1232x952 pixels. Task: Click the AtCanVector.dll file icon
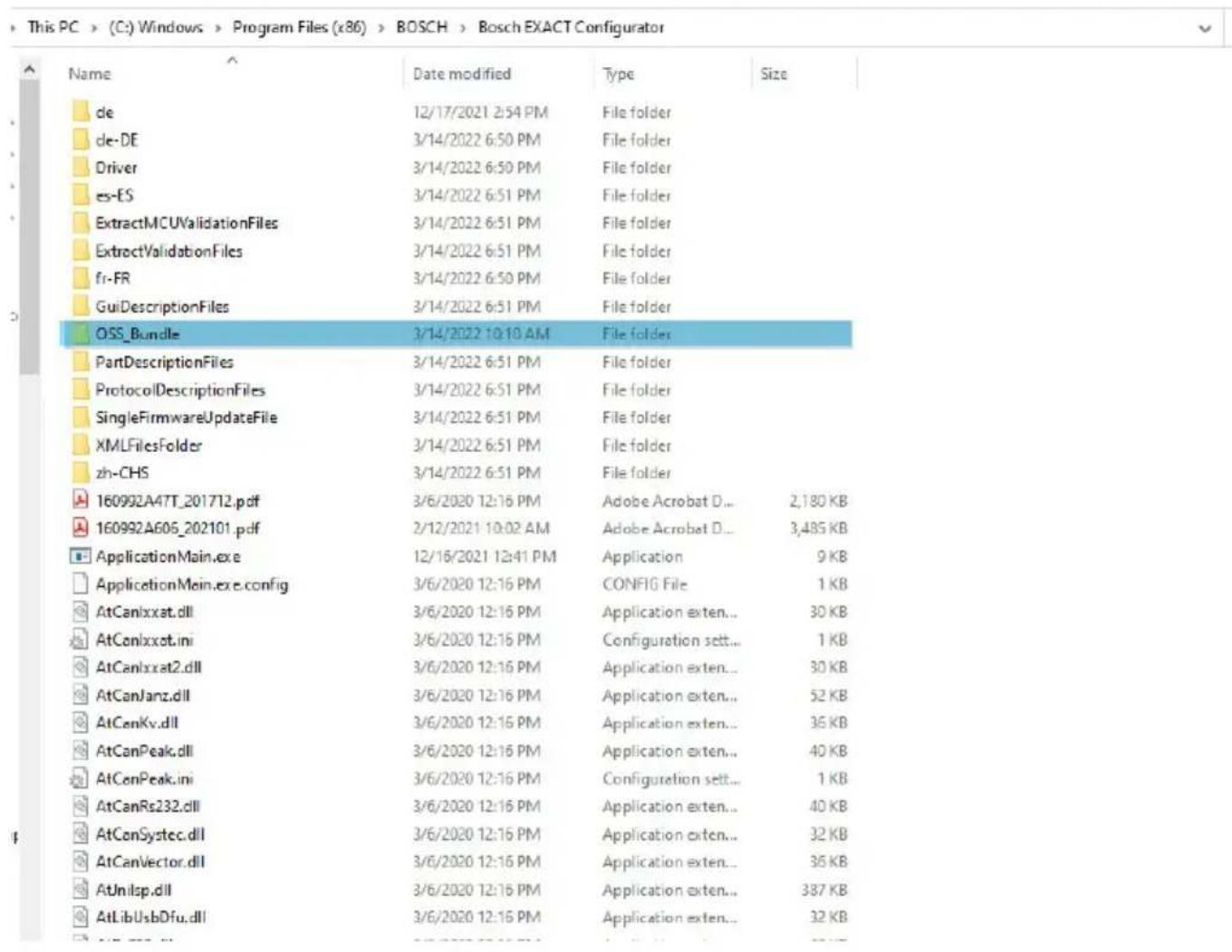pos(81,861)
